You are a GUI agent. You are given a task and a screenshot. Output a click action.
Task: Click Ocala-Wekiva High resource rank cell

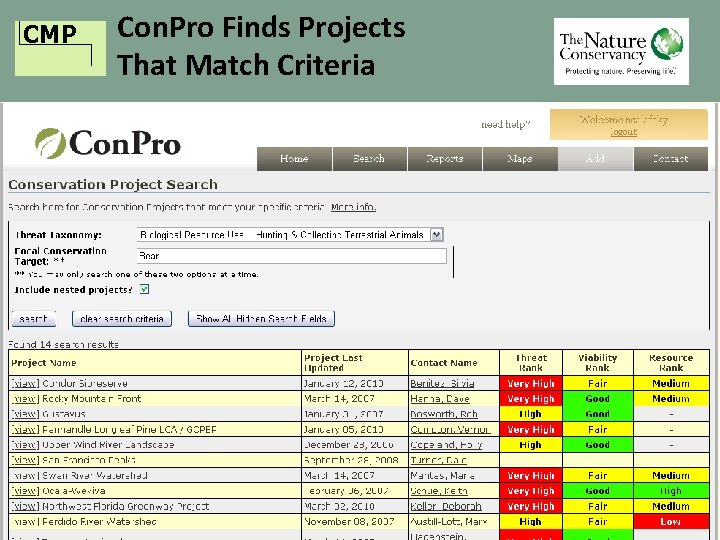[671, 491]
